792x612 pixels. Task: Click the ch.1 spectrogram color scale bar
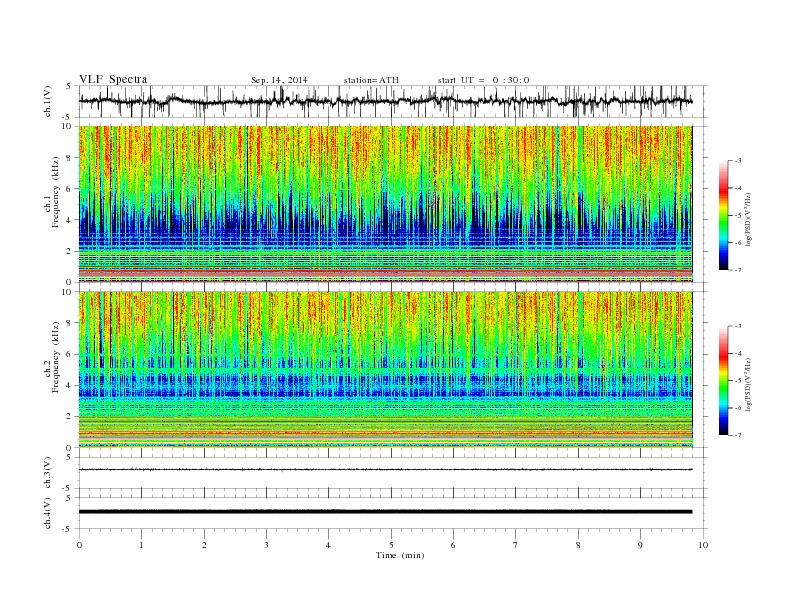point(723,216)
